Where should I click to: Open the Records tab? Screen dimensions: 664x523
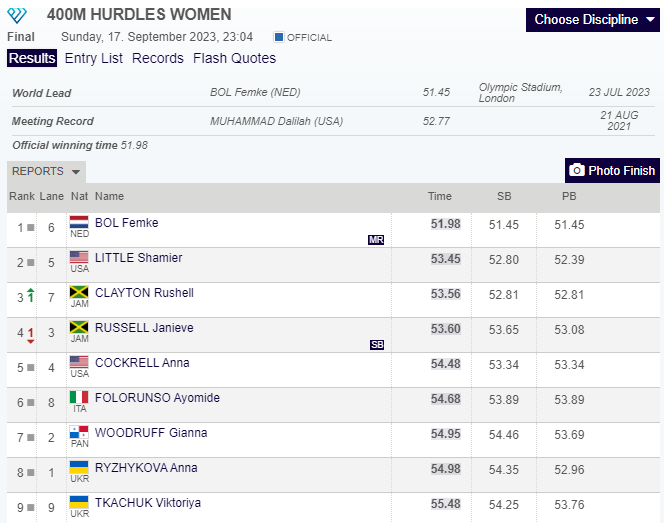158,58
